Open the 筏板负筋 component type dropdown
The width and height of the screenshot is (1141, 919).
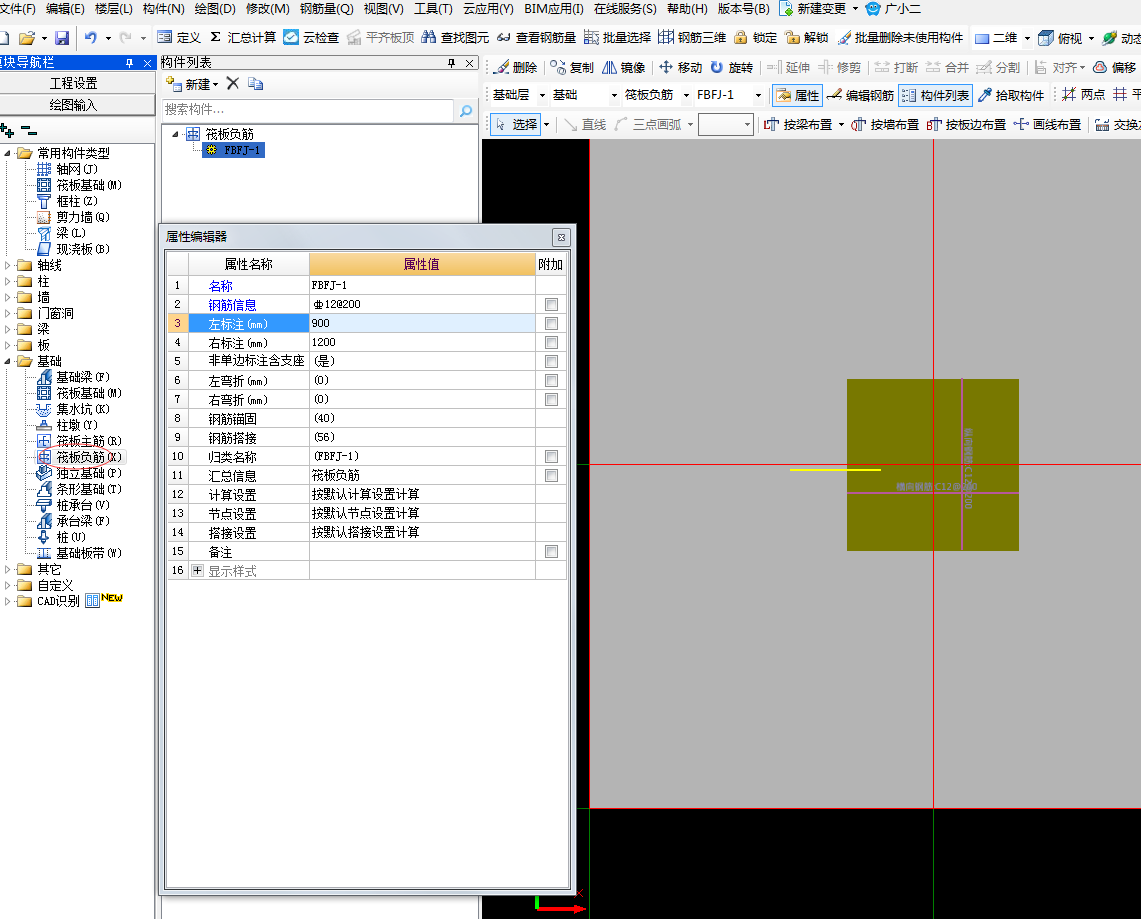point(686,95)
